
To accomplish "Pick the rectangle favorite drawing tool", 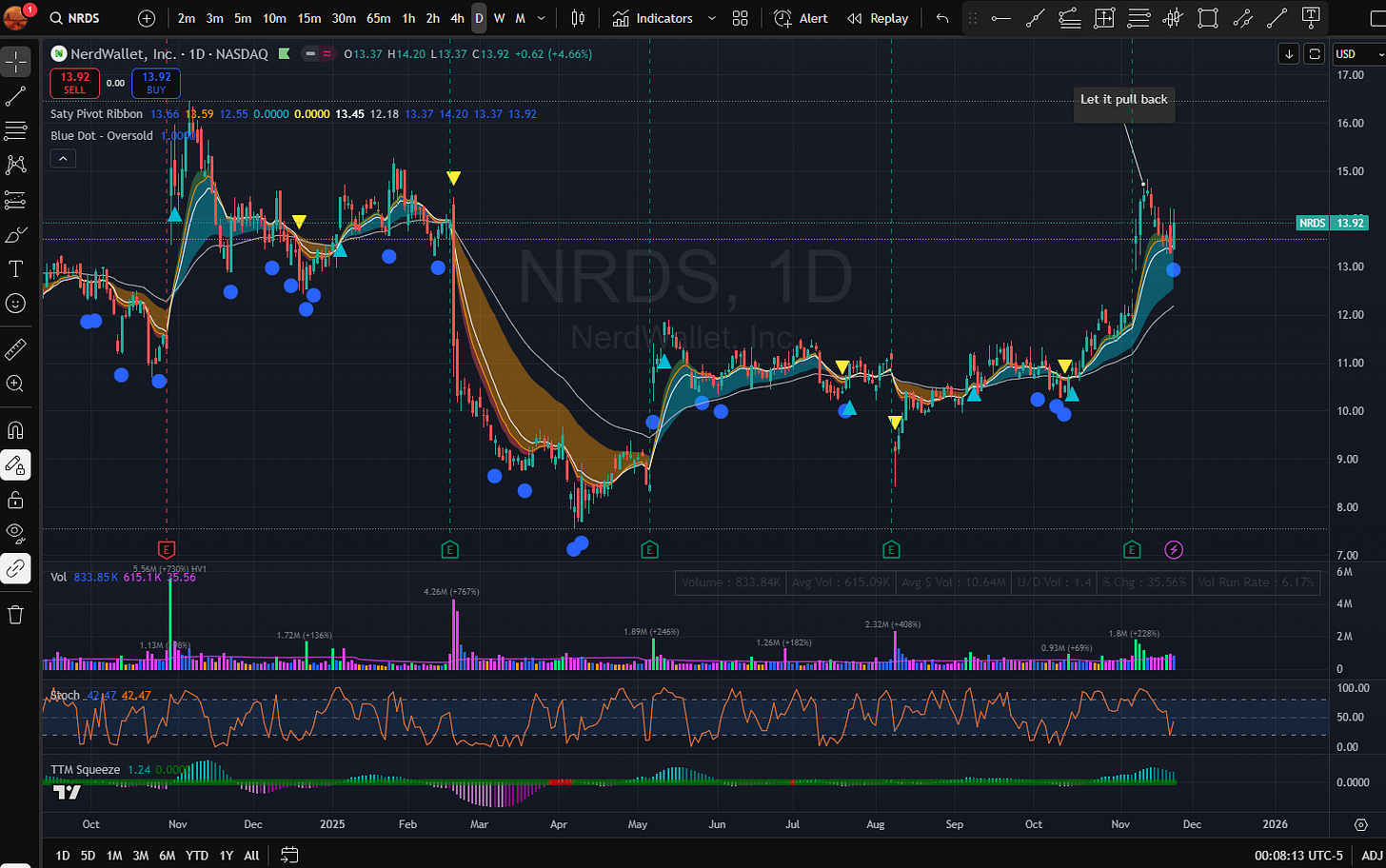I will 1208,18.
